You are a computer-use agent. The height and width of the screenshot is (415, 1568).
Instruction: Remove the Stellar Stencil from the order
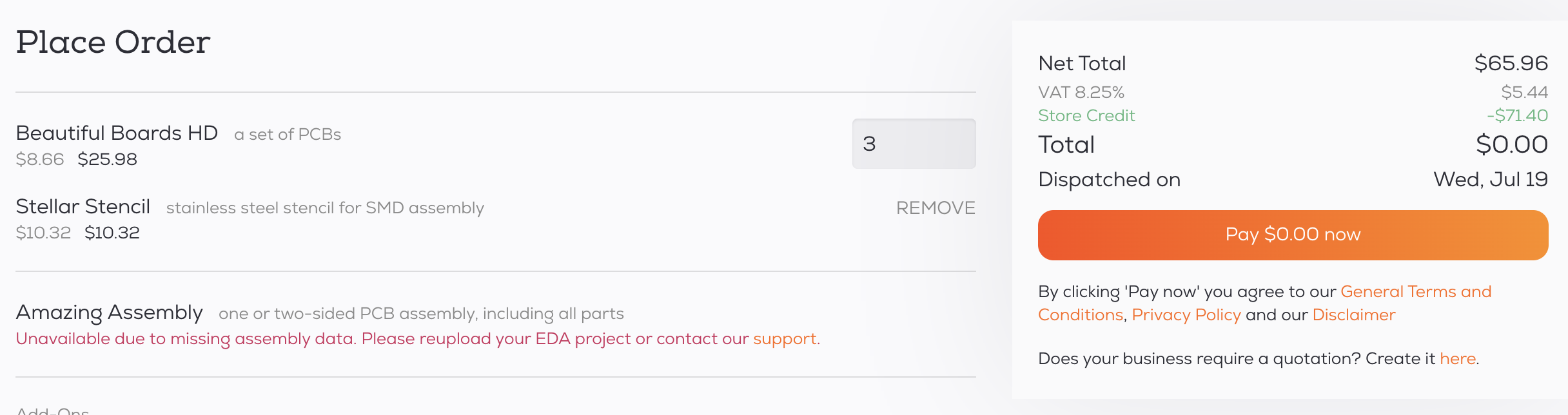pyautogui.click(x=936, y=208)
